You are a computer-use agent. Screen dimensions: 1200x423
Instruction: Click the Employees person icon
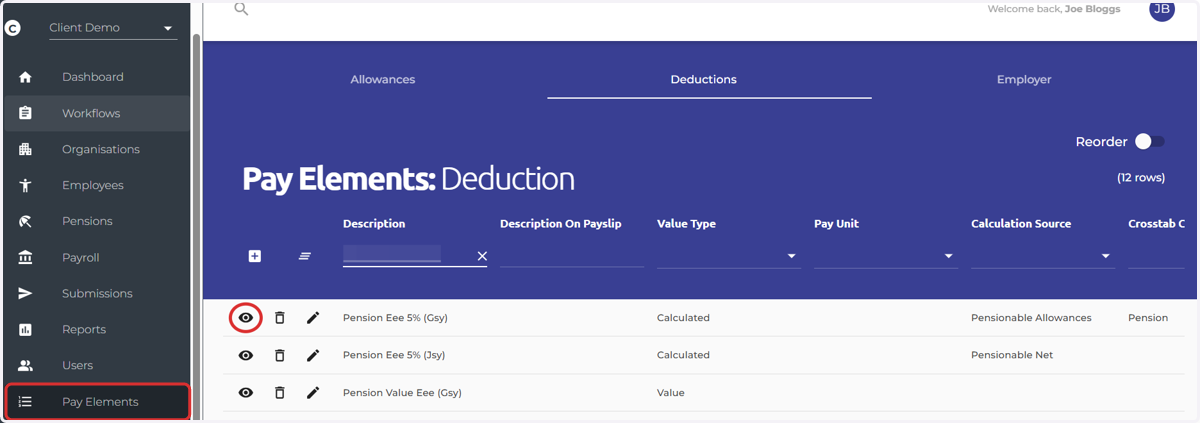pyautogui.click(x=25, y=185)
